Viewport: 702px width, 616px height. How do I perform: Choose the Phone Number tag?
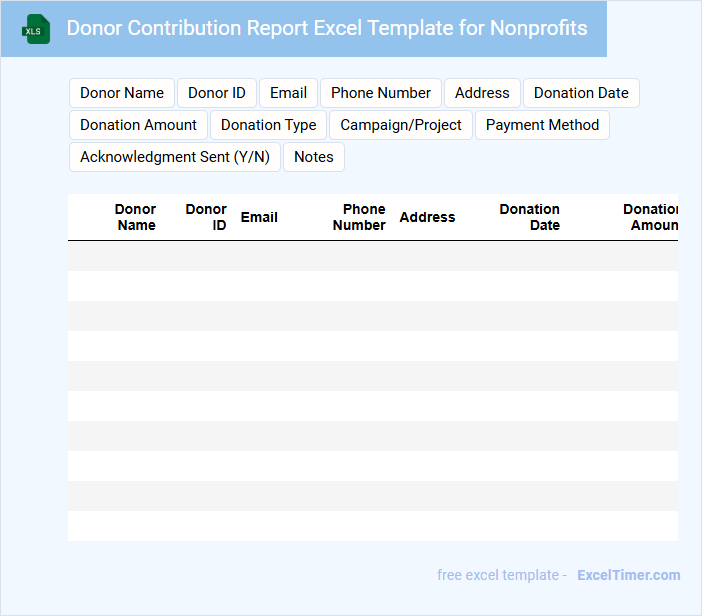(x=381, y=93)
